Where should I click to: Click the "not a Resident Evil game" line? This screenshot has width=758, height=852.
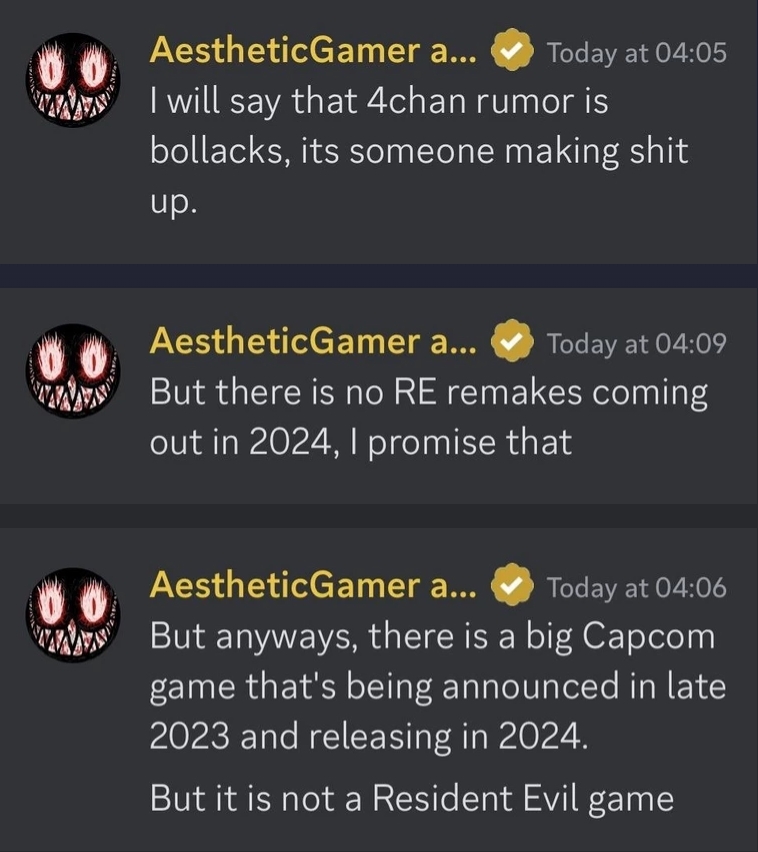[x=411, y=798]
